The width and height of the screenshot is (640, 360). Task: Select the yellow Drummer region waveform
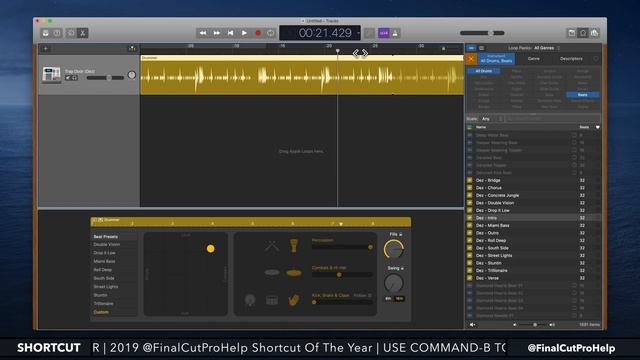point(302,77)
